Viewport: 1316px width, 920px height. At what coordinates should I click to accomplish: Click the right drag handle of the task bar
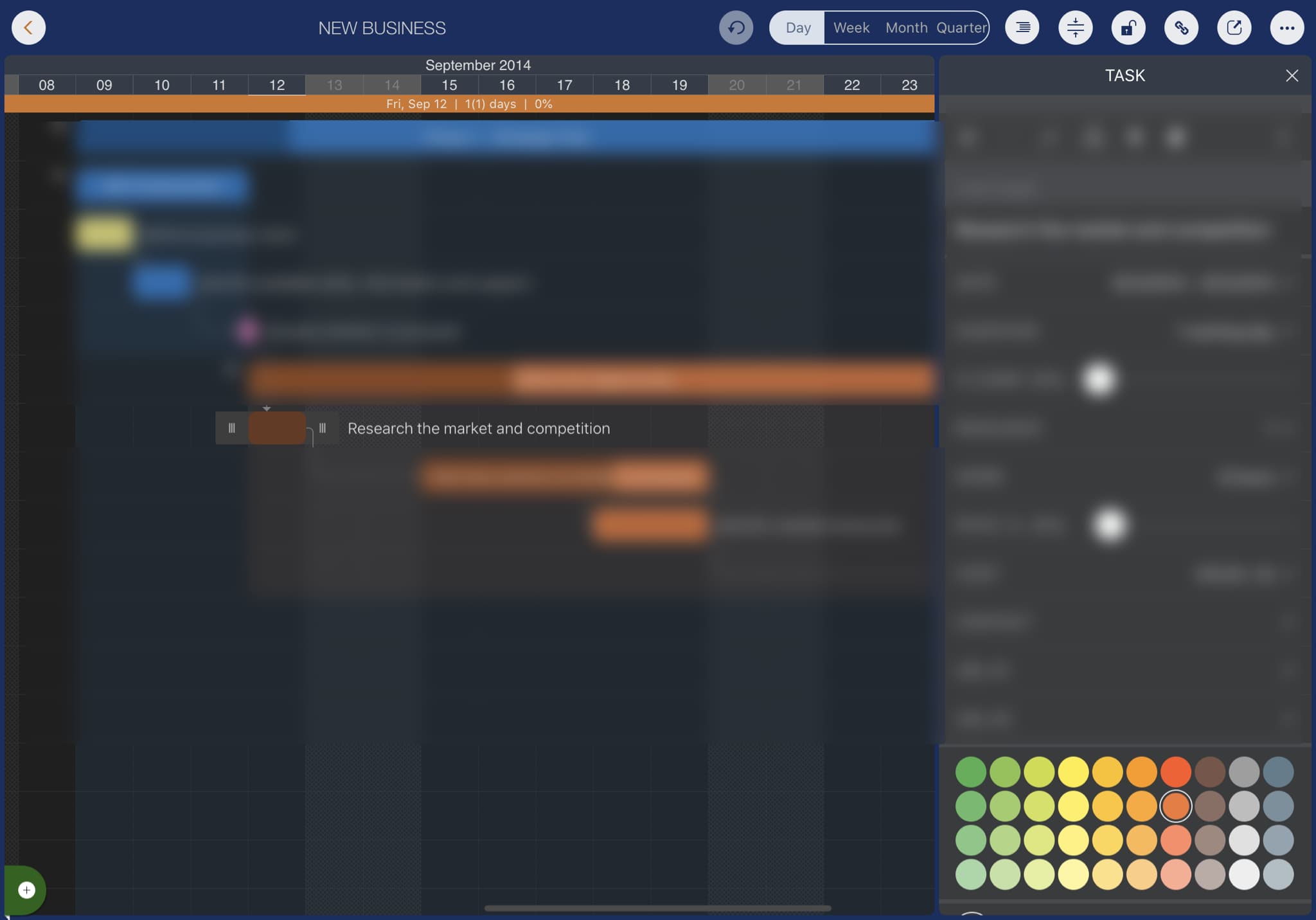point(323,428)
